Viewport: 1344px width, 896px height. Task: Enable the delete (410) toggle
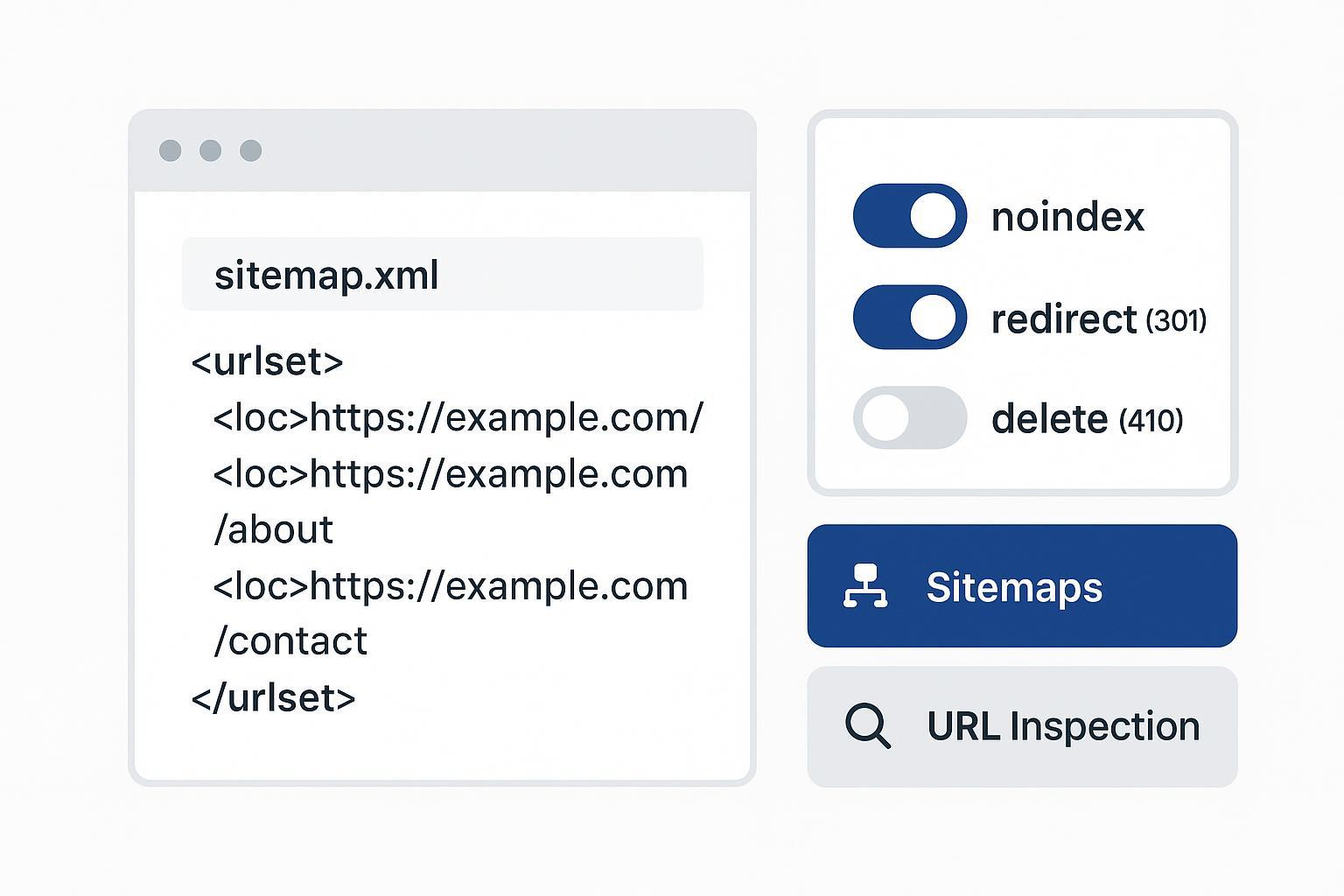click(910, 418)
